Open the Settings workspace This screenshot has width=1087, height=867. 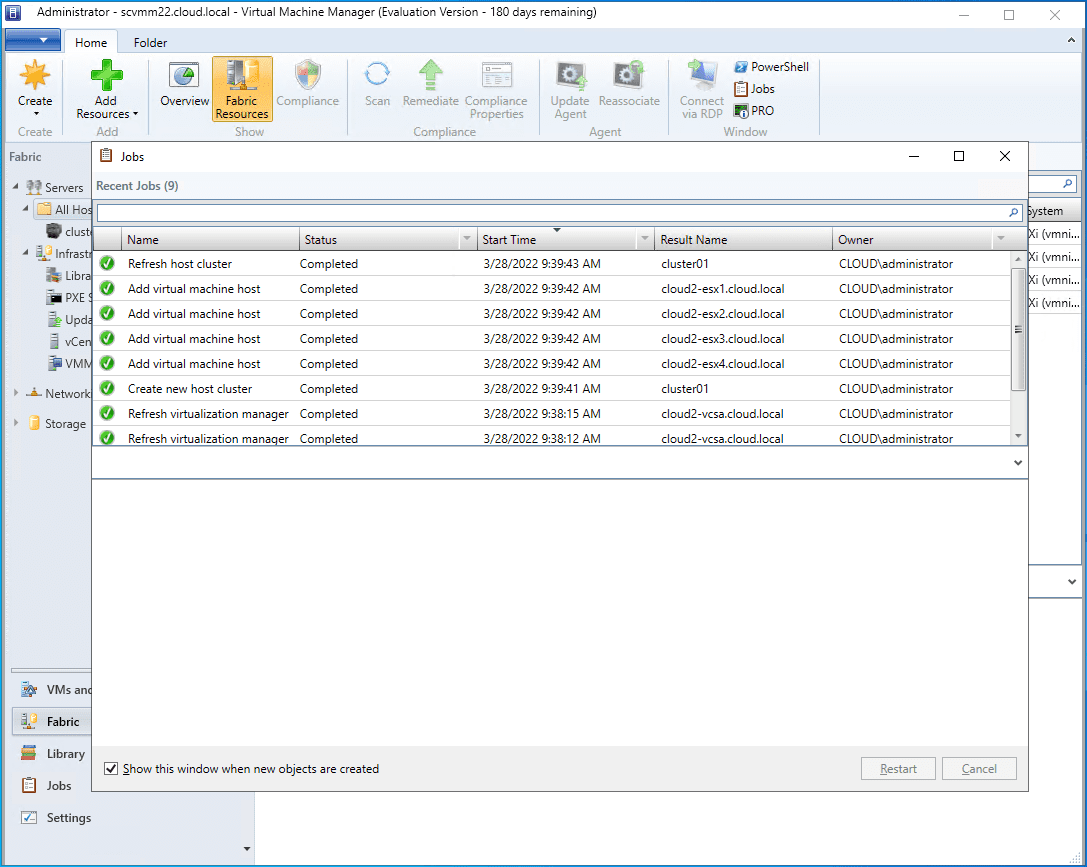tap(56, 818)
